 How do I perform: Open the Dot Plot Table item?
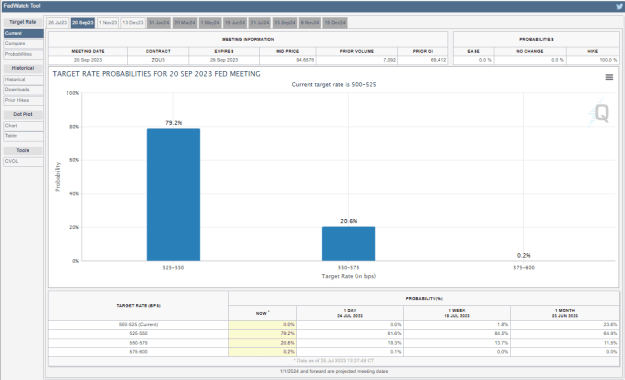pyautogui.click(x=24, y=136)
